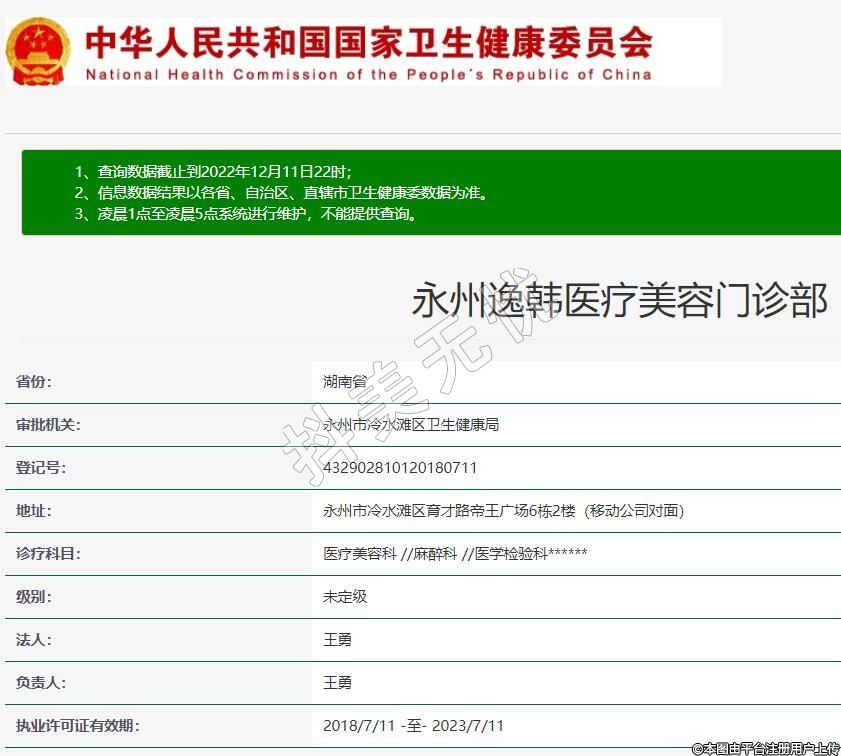Click the third notice about system maintenance hours
Viewport: 841px width, 756px height.
pos(245,213)
